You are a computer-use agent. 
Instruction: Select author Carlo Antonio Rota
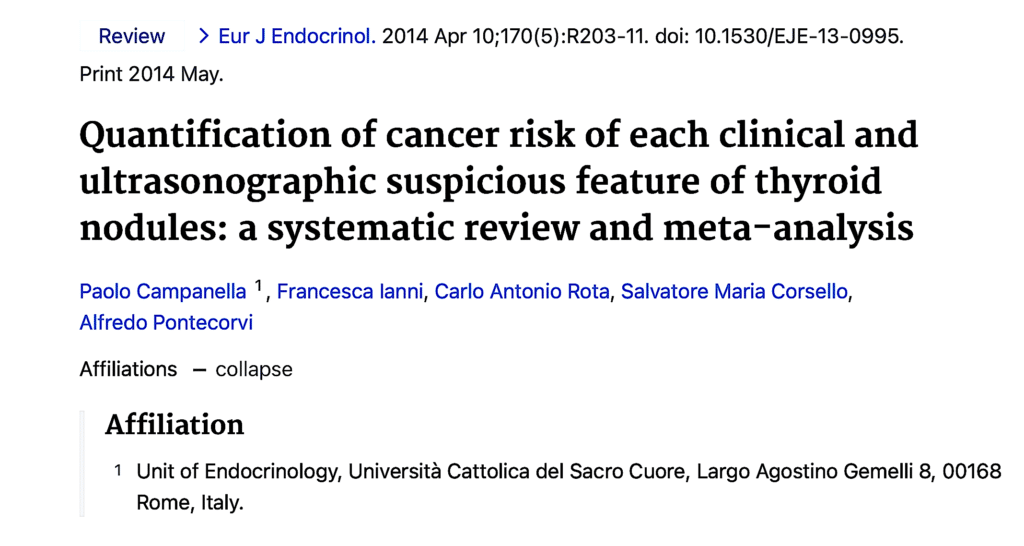524,292
